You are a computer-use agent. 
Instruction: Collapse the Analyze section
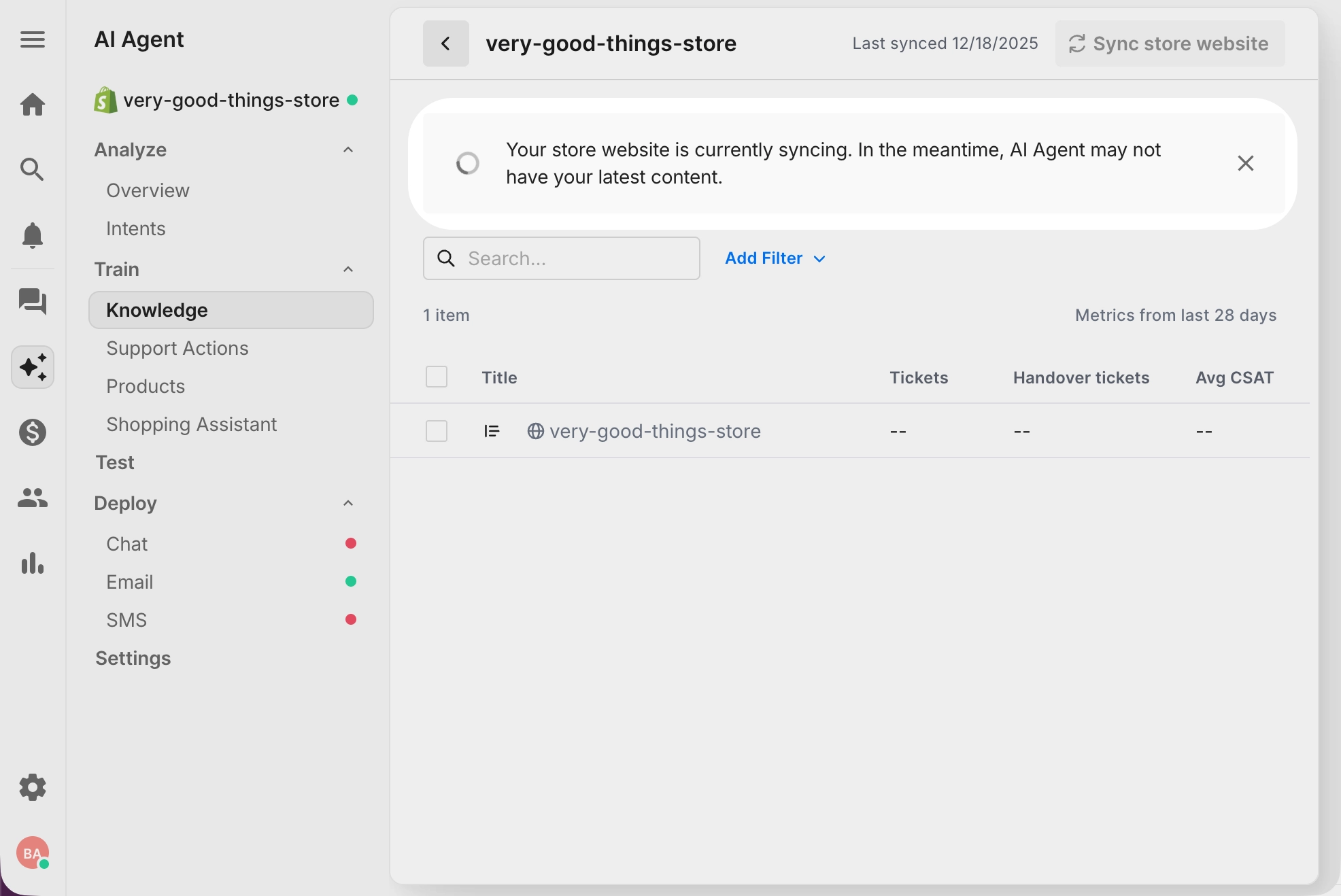point(348,150)
